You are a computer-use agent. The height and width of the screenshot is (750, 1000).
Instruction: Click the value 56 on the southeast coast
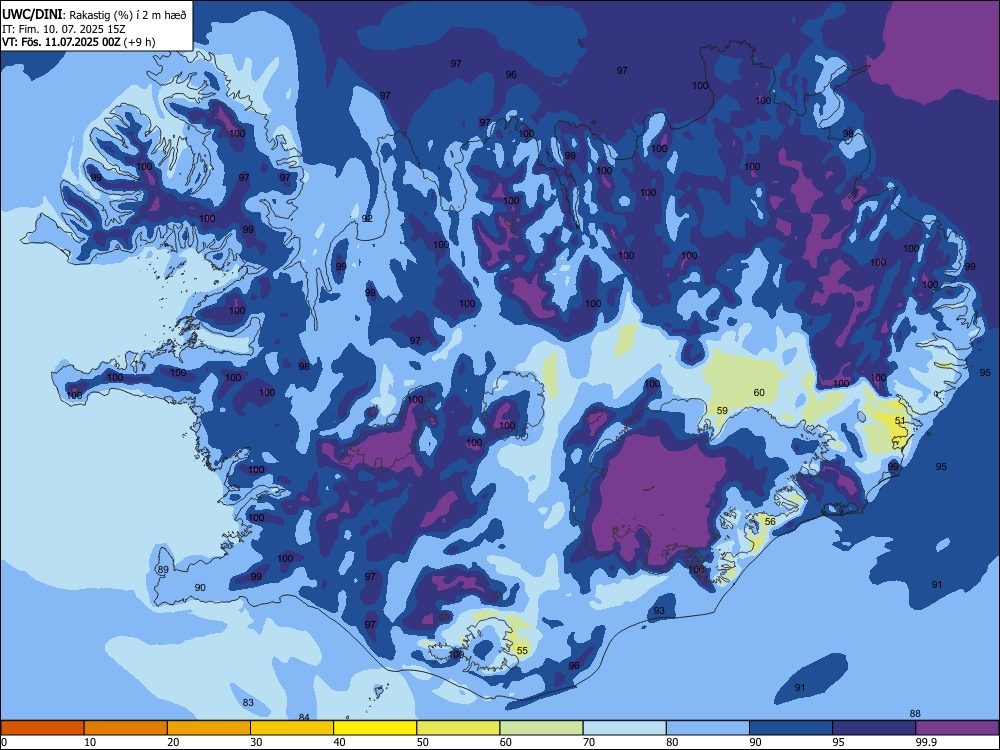tap(770, 522)
